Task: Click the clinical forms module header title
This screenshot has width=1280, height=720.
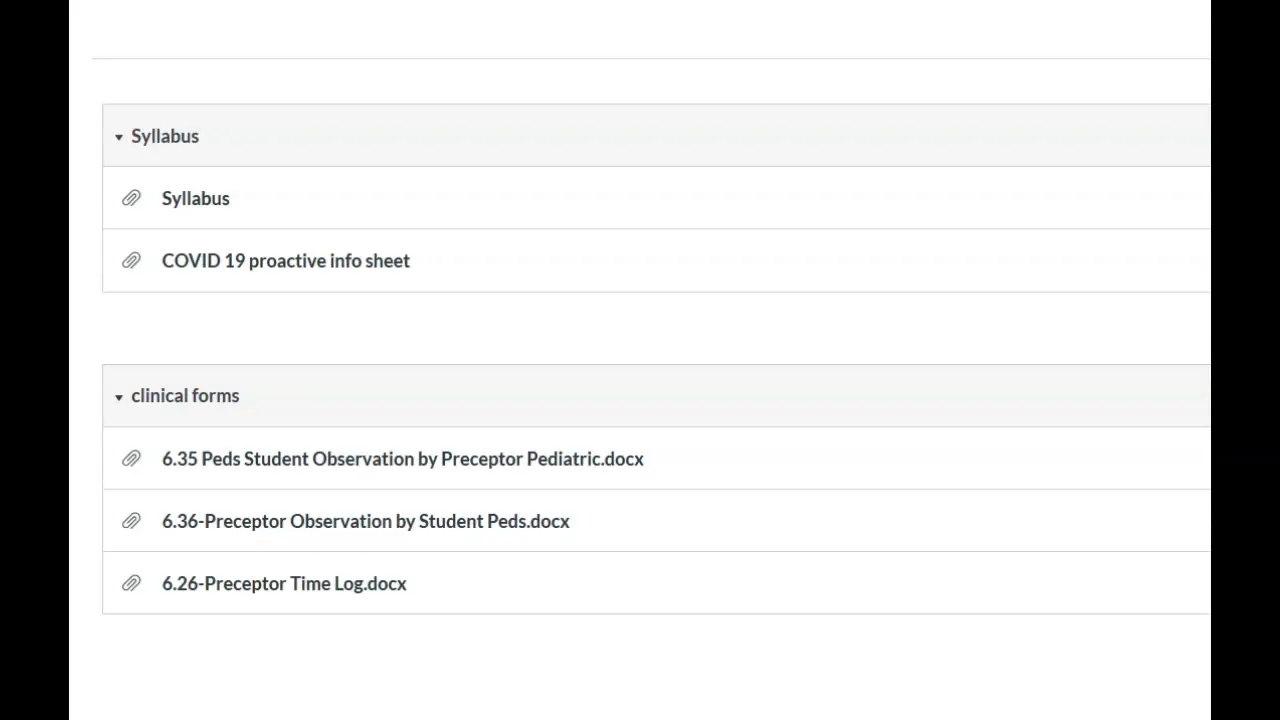Action: [185, 396]
